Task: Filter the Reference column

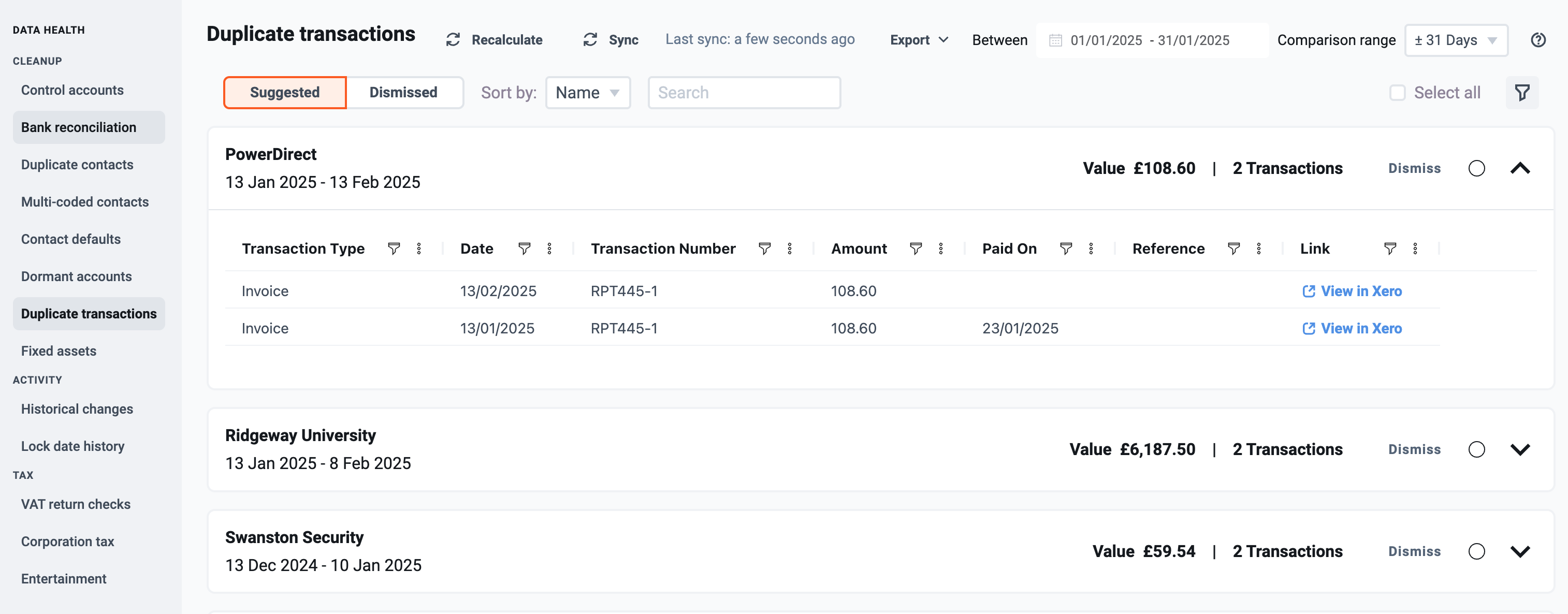Action: [x=1234, y=248]
